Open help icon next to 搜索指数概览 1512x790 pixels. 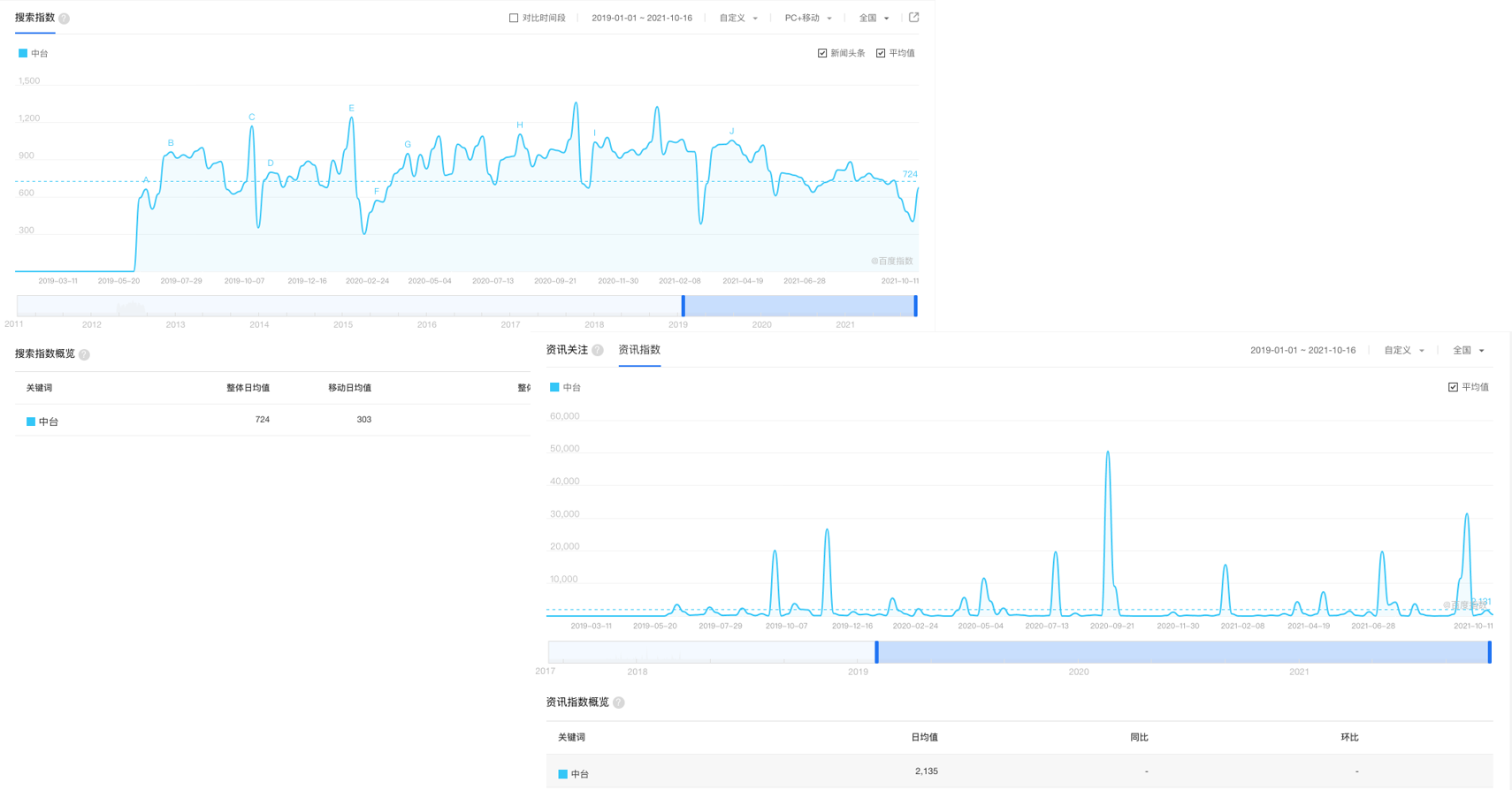click(84, 354)
